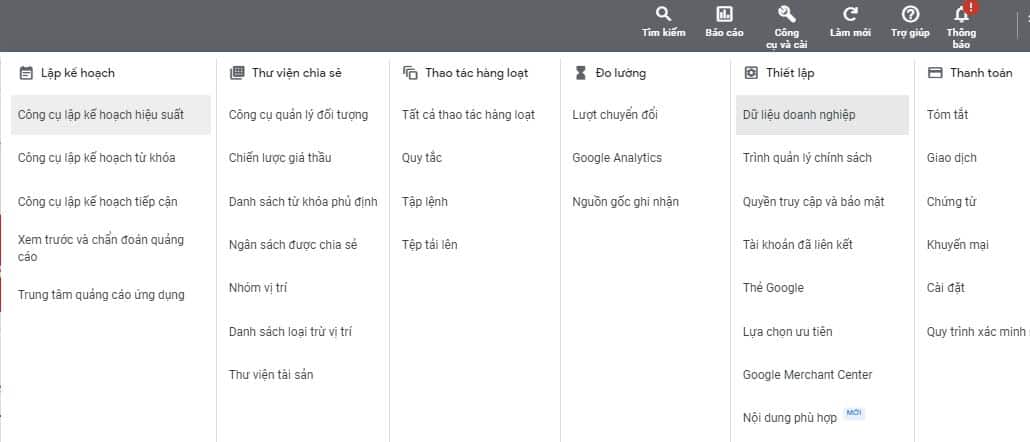
Task: Open the Báo cáo reports icon
Action: tap(724, 14)
